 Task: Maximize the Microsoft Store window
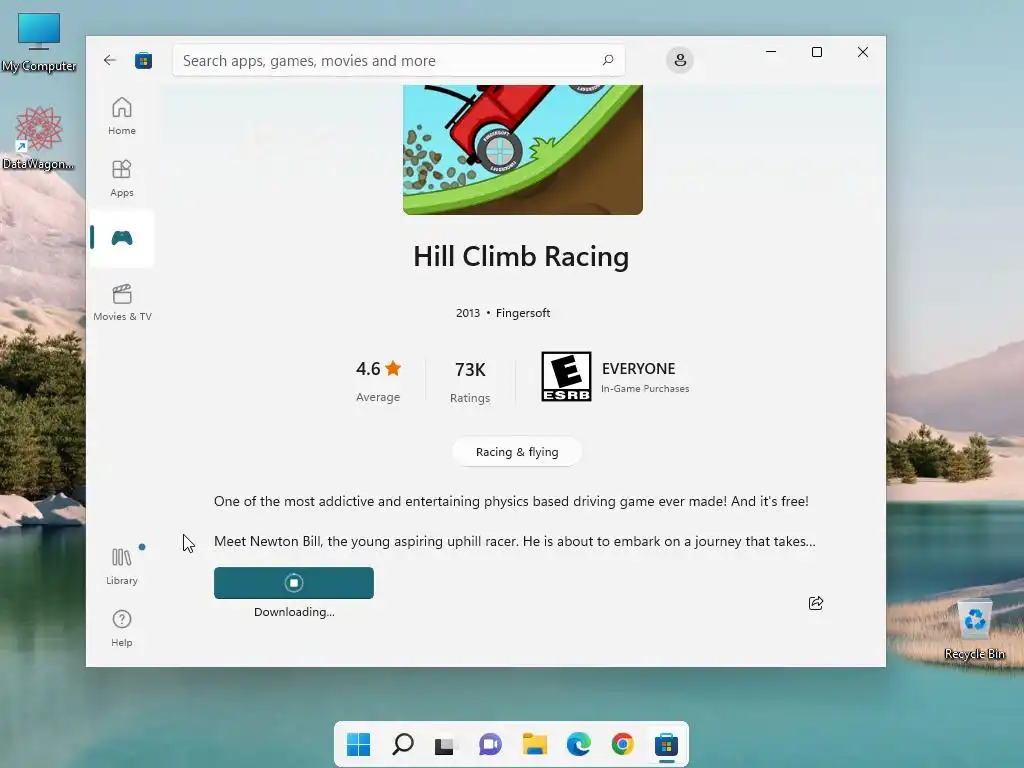(817, 52)
